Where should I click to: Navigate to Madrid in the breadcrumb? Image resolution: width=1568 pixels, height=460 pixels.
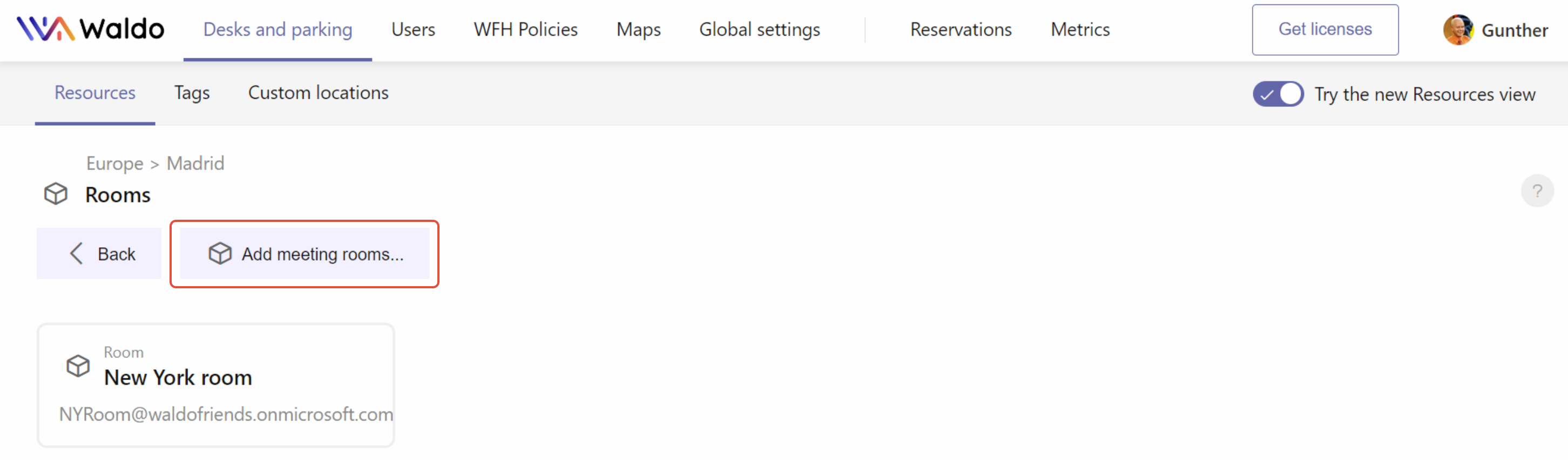point(195,163)
